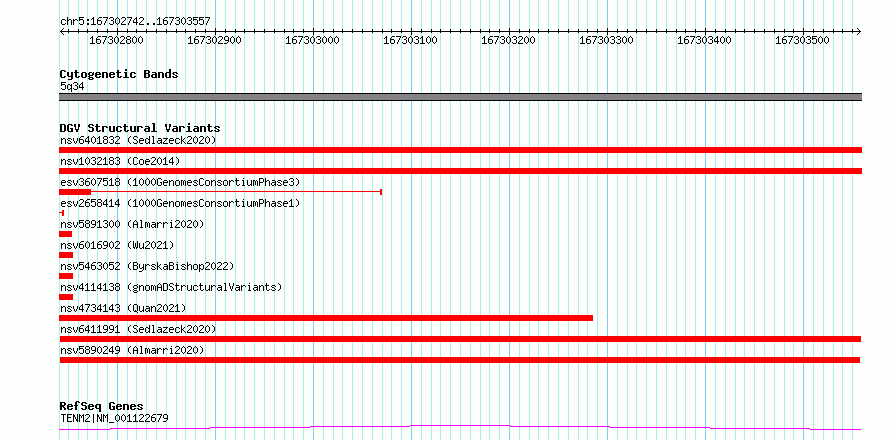This screenshot has width=890, height=440.
Task: Click the 167303400 ruler coordinate
Action: (704, 41)
